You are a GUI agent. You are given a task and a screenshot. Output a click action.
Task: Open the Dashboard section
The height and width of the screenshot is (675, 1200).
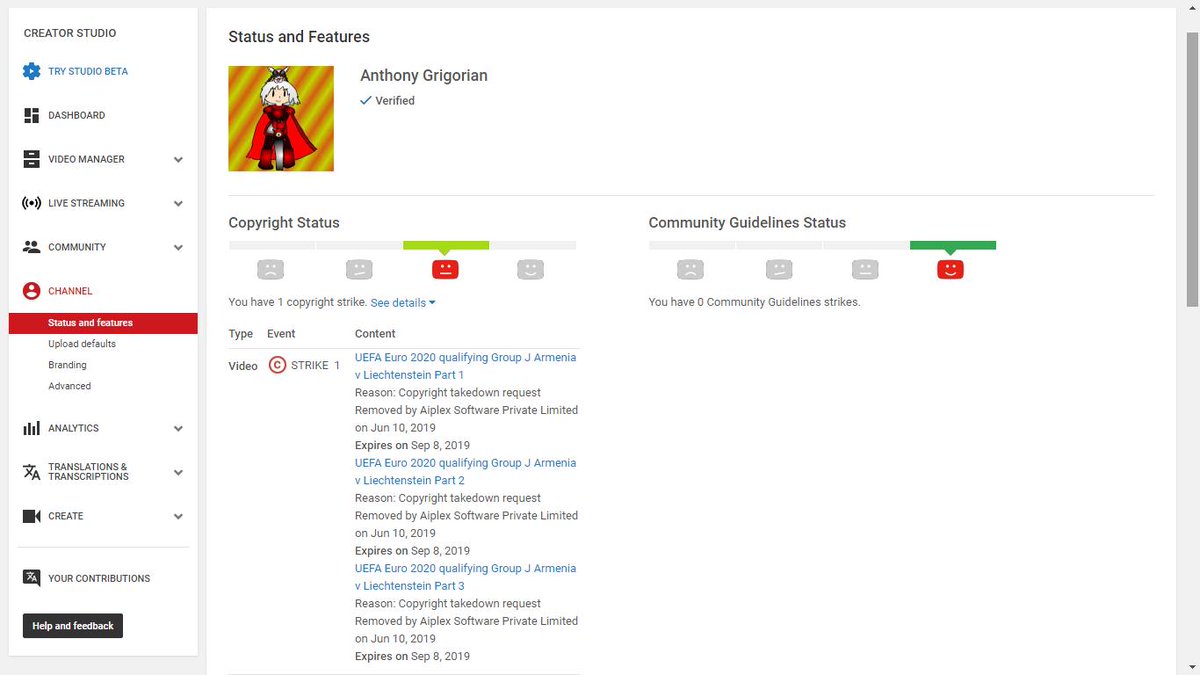point(76,115)
